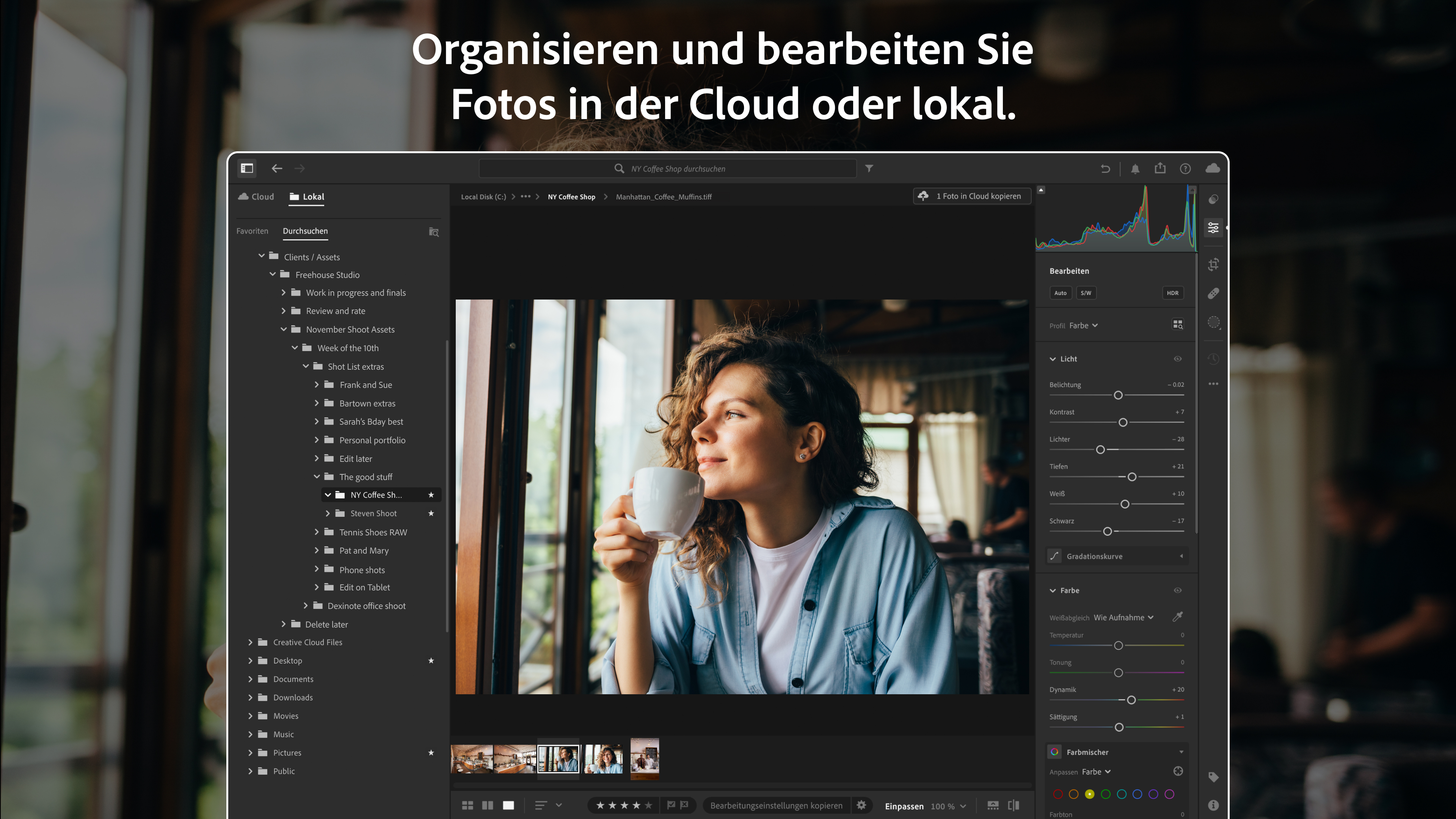1456x819 pixels.
Task: Toggle visibility eye of Farbe section
Action: (1178, 590)
